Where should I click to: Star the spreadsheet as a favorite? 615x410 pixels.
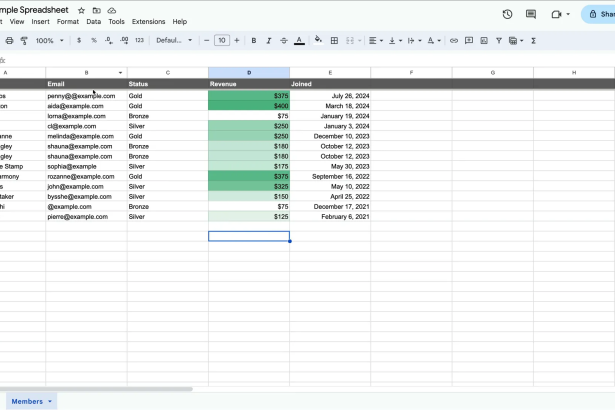[81, 9]
